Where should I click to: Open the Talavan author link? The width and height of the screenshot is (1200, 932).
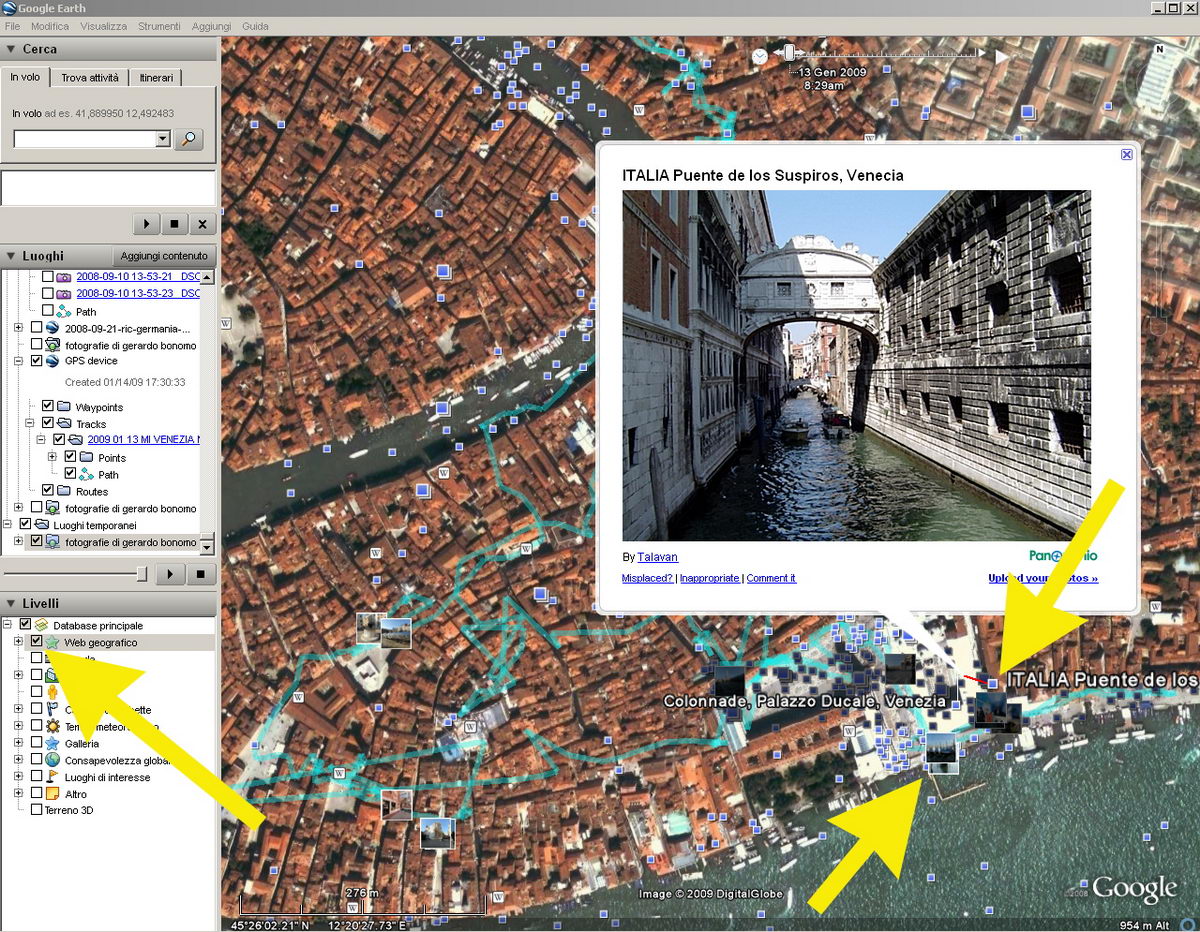tap(657, 557)
